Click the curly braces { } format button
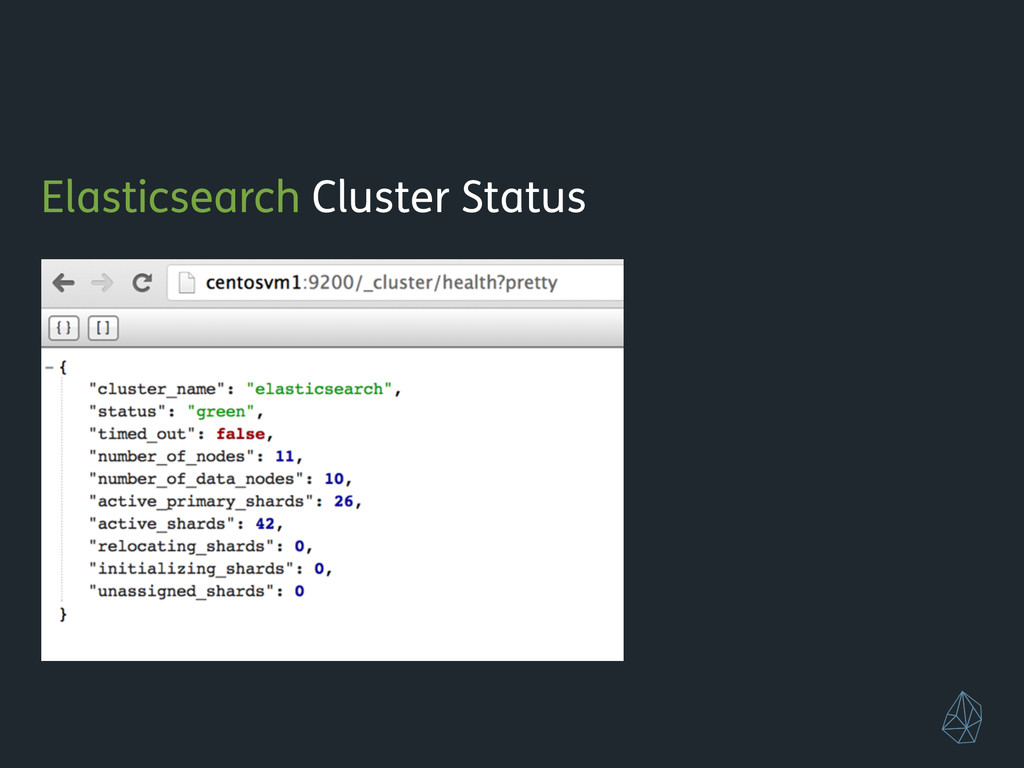 click(64, 328)
